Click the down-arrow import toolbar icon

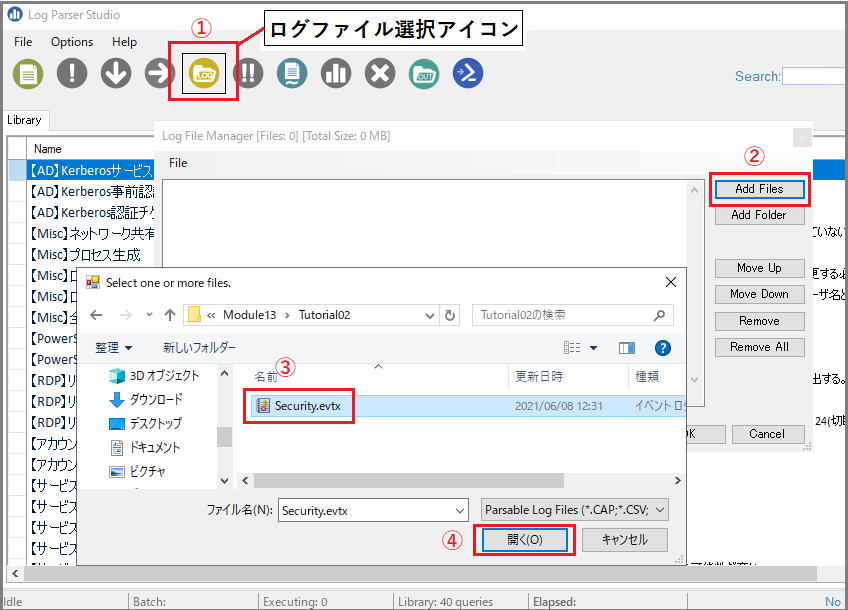click(x=116, y=74)
